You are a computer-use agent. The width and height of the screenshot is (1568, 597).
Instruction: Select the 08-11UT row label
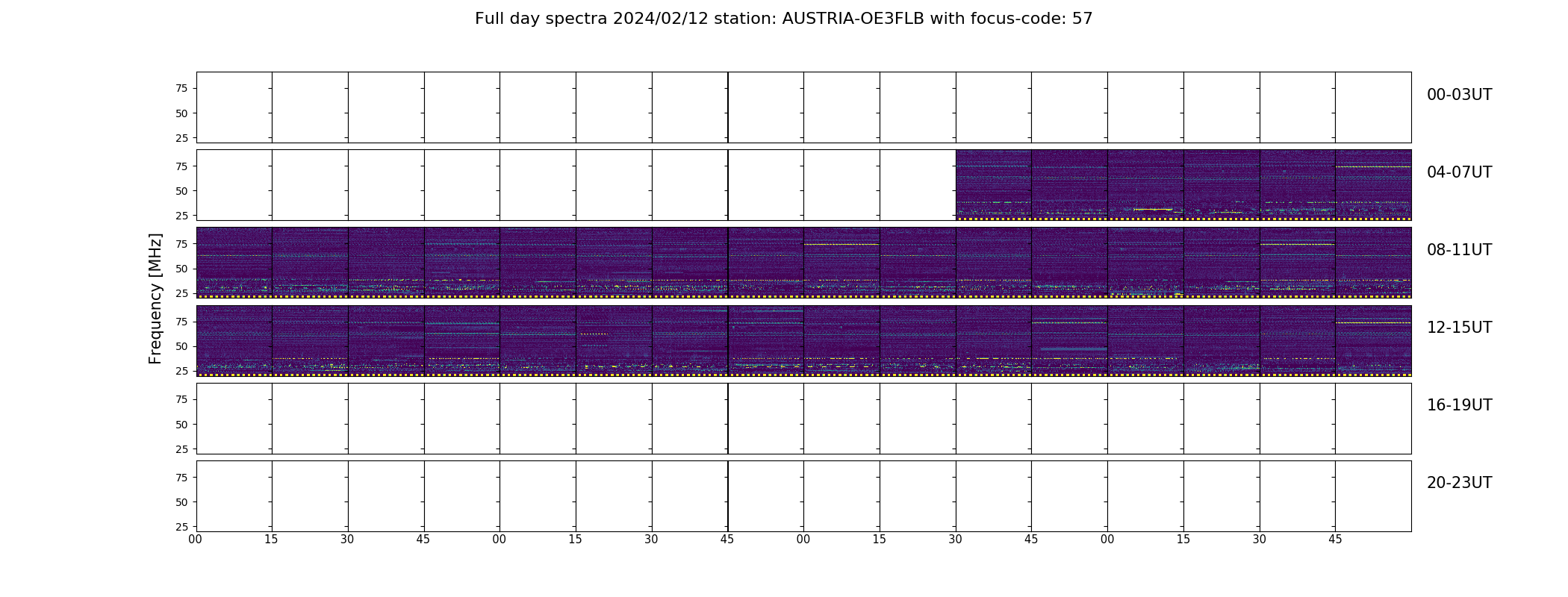click(x=1459, y=250)
